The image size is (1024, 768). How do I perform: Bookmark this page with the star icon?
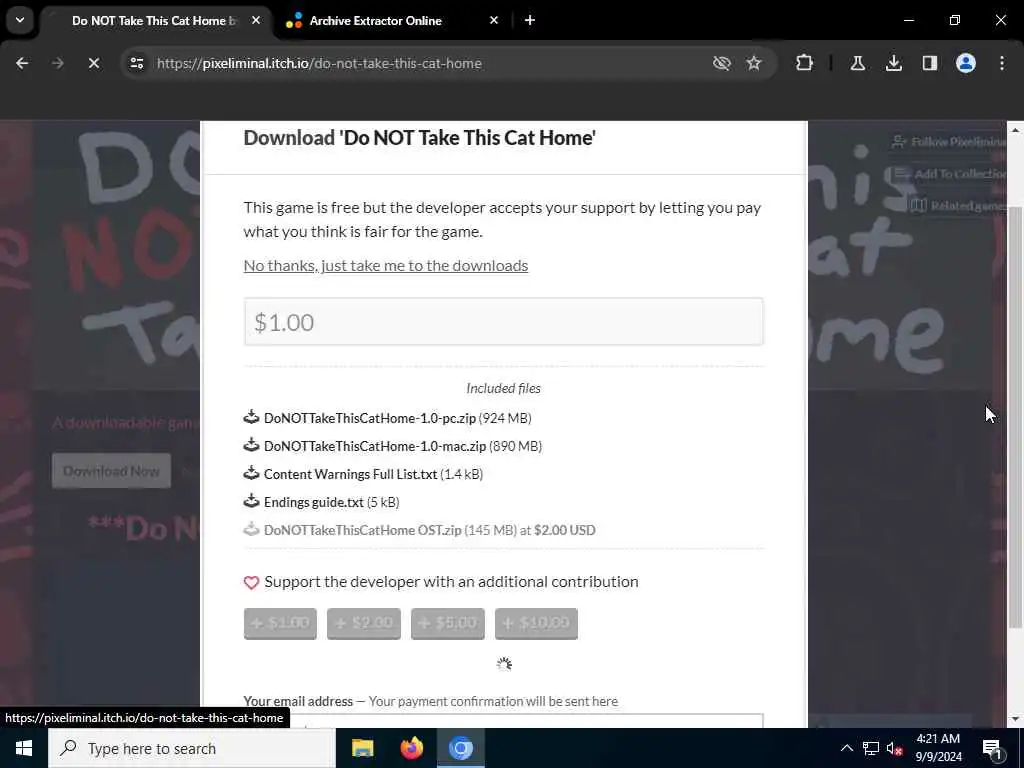[754, 63]
